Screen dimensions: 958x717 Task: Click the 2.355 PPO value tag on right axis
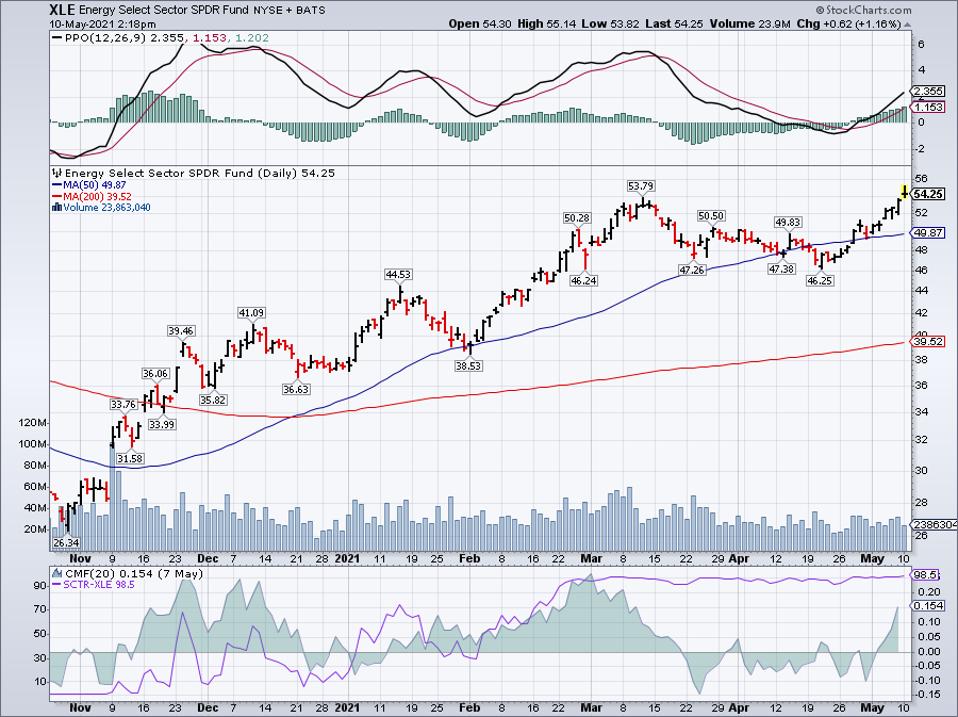(x=928, y=92)
